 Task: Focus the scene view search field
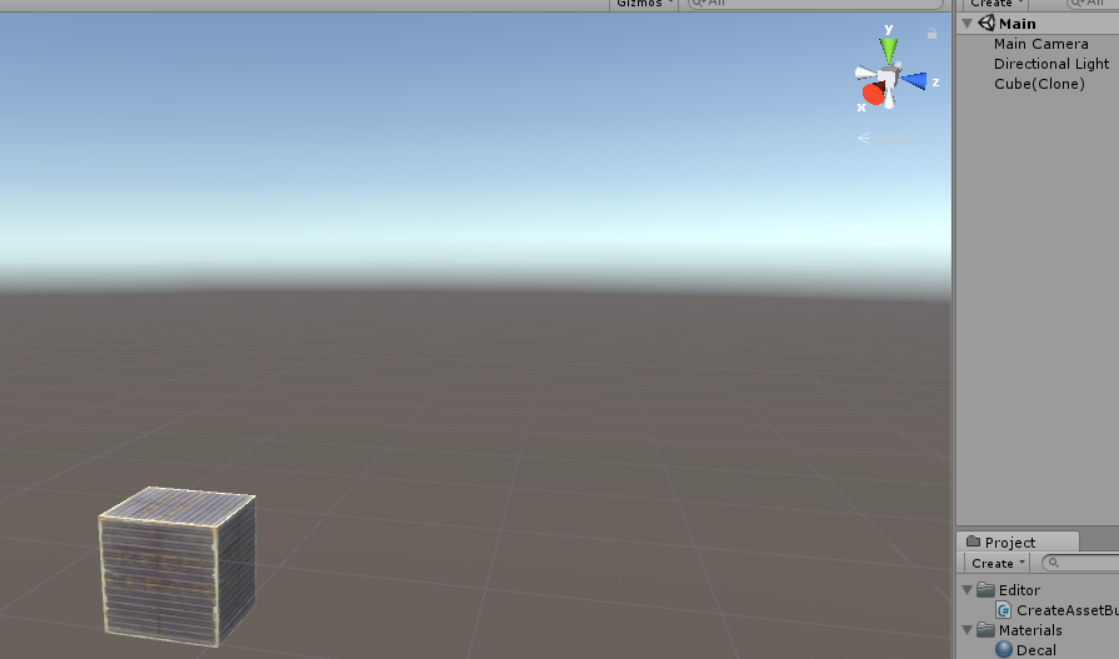tap(814, 4)
